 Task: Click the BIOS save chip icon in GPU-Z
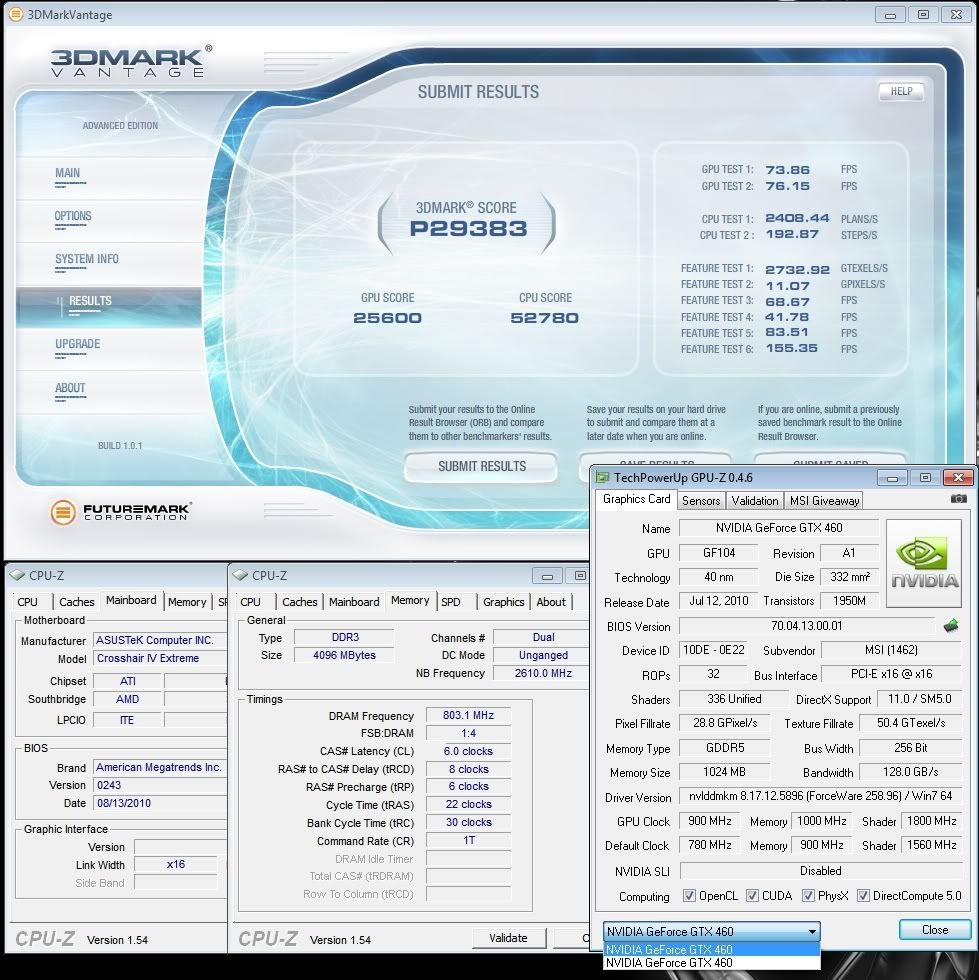pos(950,626)
